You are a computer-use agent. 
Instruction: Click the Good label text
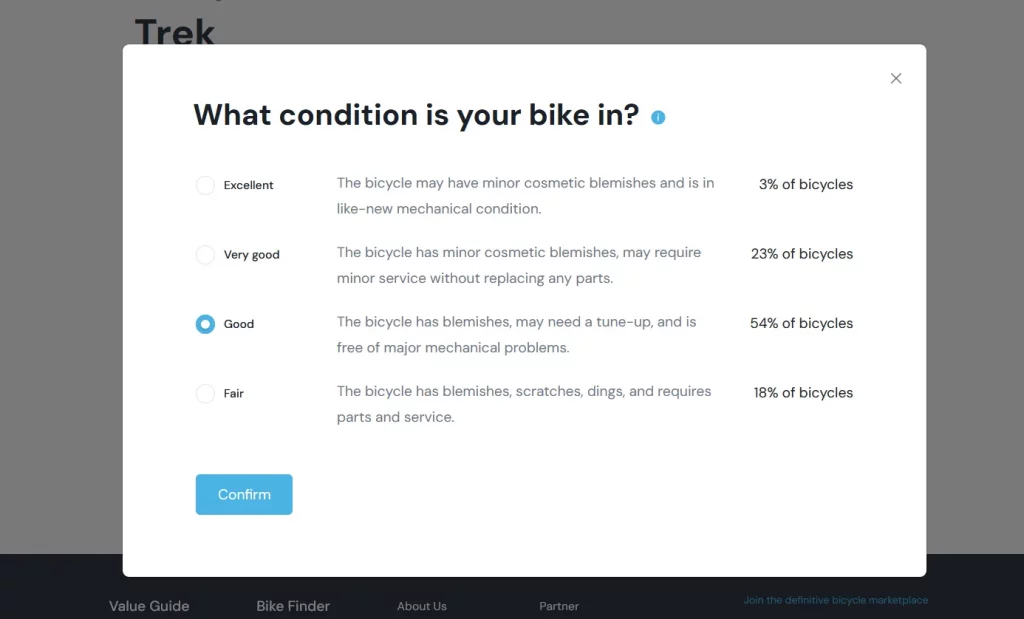pyautogui.click(x=239, y=324)
